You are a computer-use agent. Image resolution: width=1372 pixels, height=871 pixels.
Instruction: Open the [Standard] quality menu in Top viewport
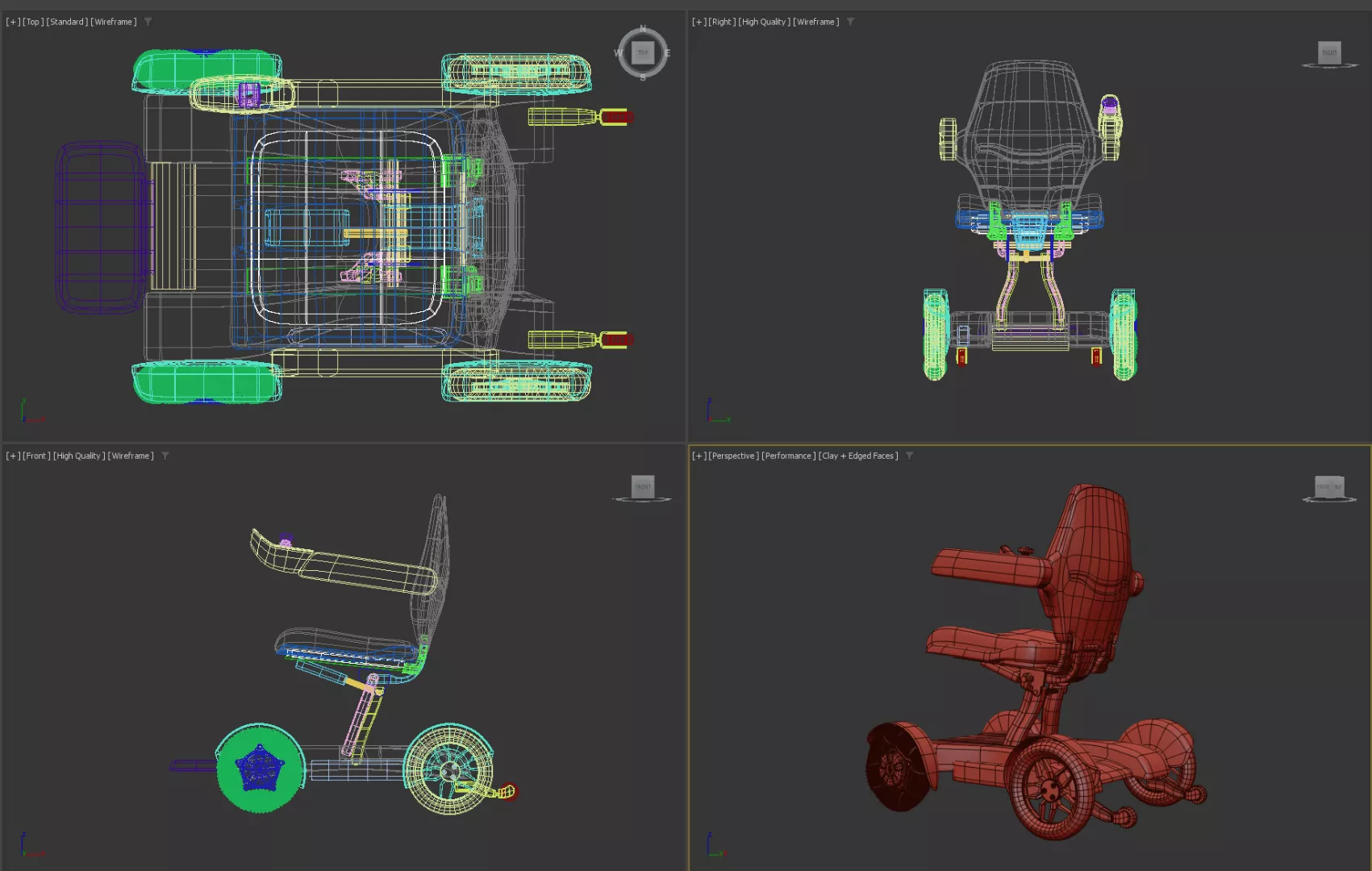(67, 22)
